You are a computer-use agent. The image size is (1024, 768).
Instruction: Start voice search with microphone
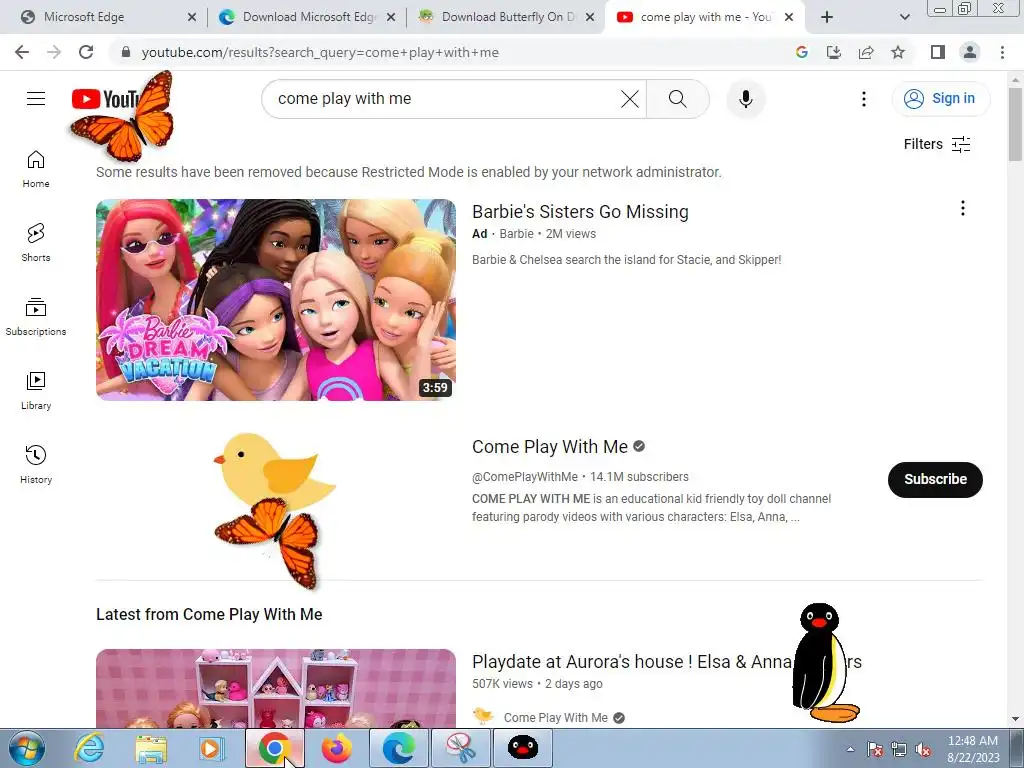pyautogui.click(x=745, y=99)
